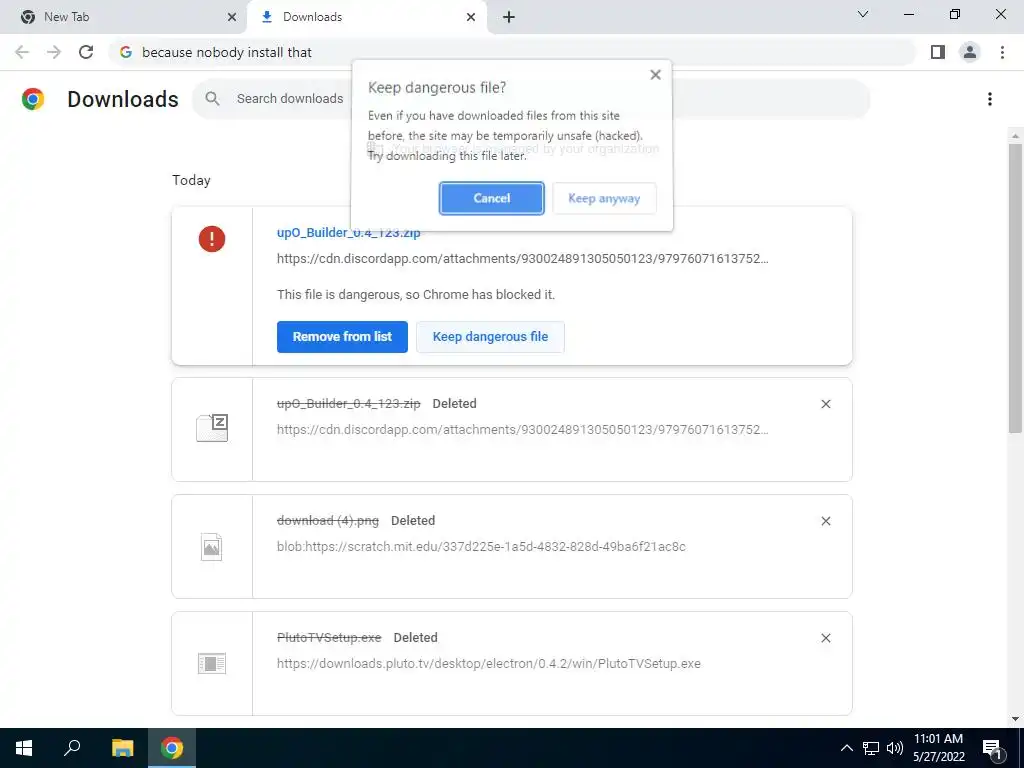
Task: Open Windows taskbar search
Action: 72,748
